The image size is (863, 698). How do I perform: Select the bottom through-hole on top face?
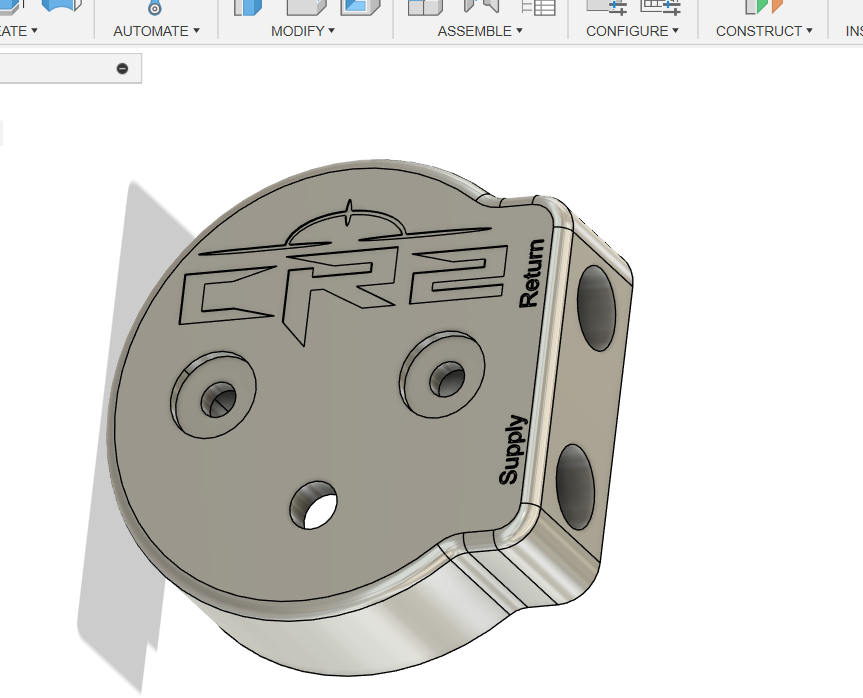[314, 505]
